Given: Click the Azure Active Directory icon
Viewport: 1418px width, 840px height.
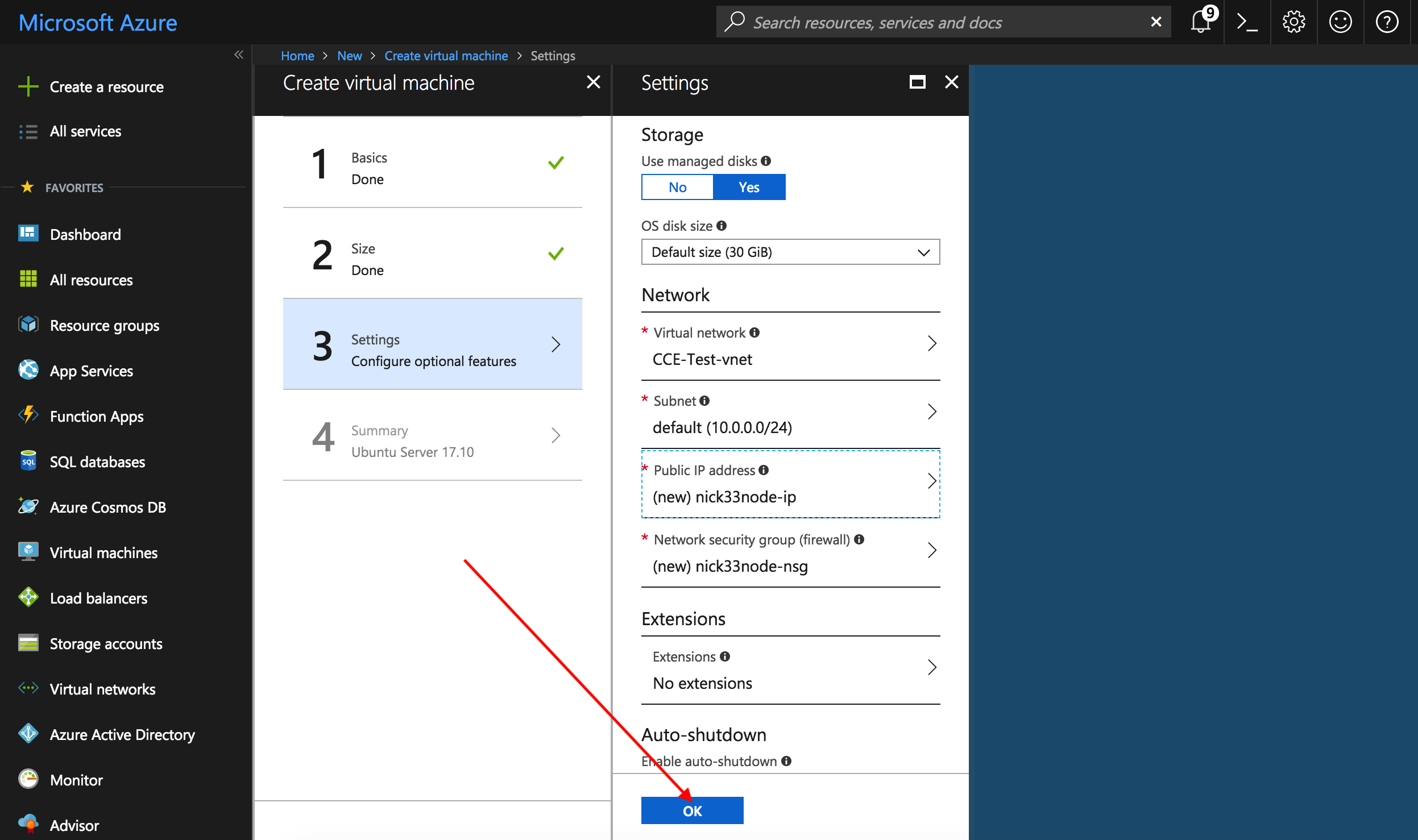Looking at the screenshot, I should tap(28, 734).
